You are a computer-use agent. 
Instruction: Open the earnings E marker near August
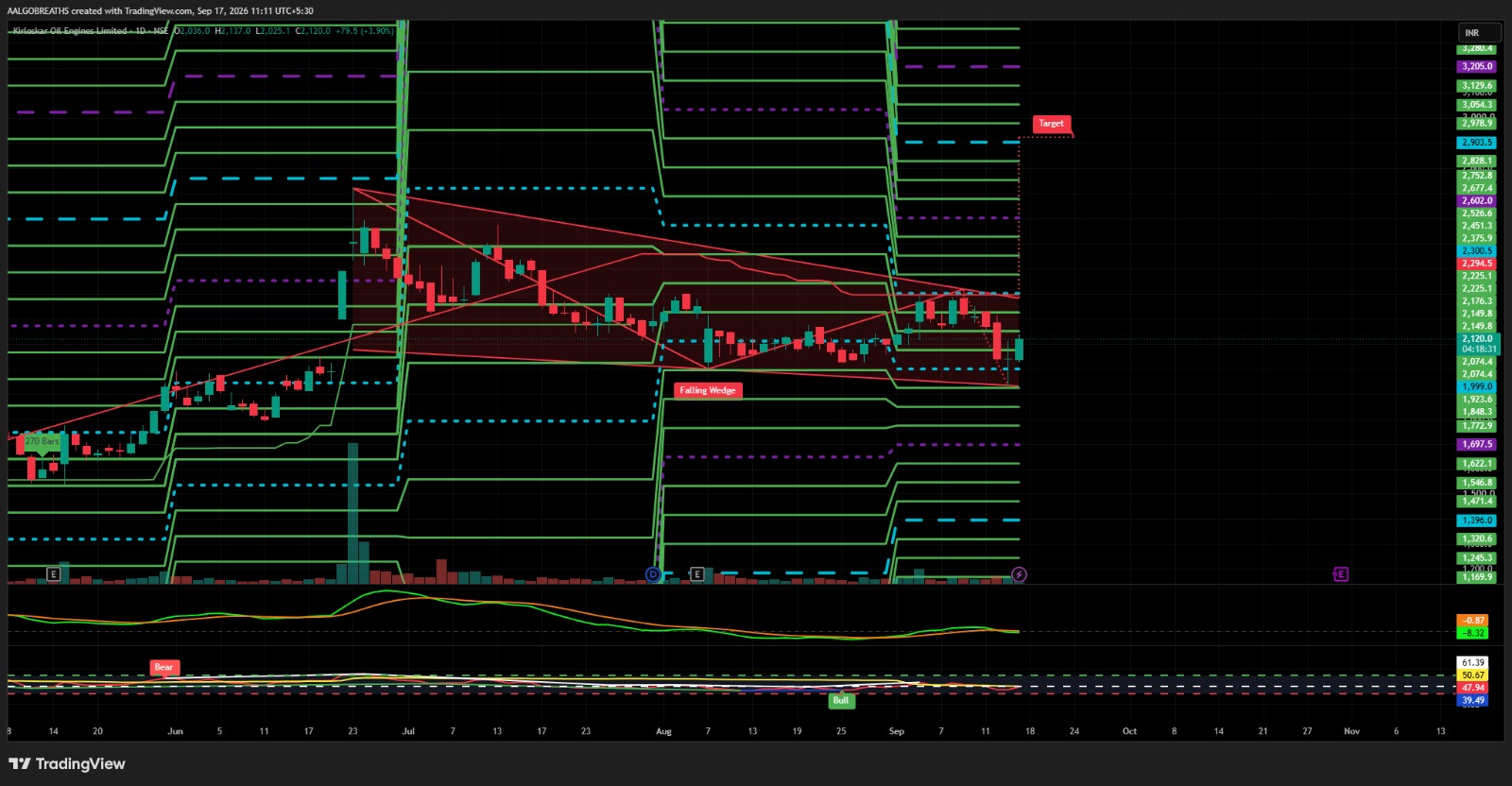click(697, 573)
